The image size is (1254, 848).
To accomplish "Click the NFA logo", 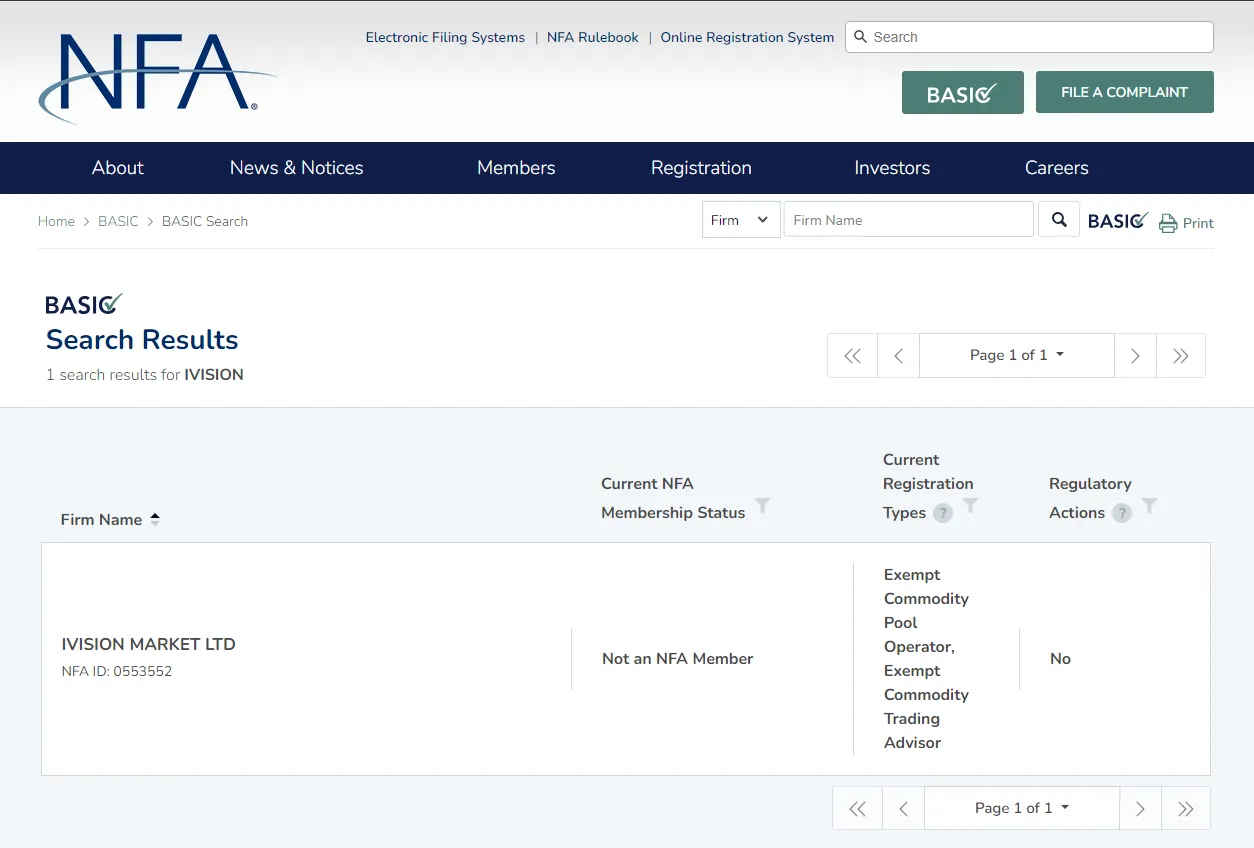I will (157, 77).
